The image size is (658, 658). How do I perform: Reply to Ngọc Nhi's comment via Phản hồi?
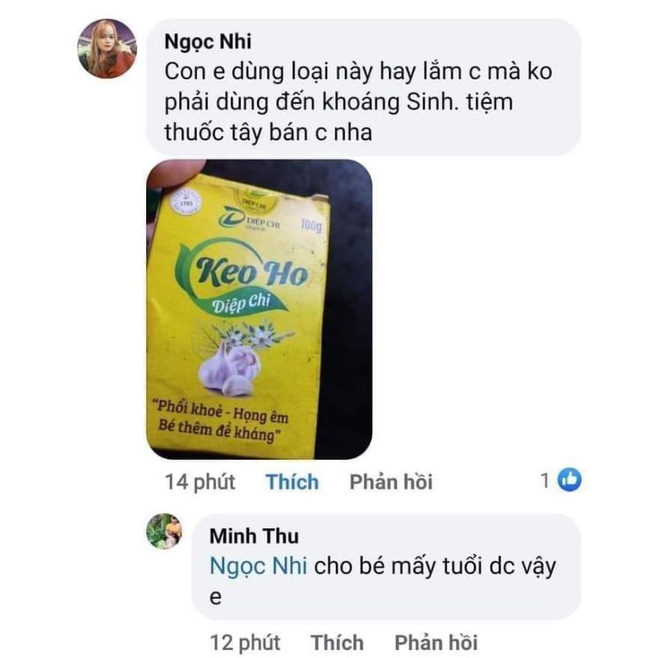(x=391, y=481)
